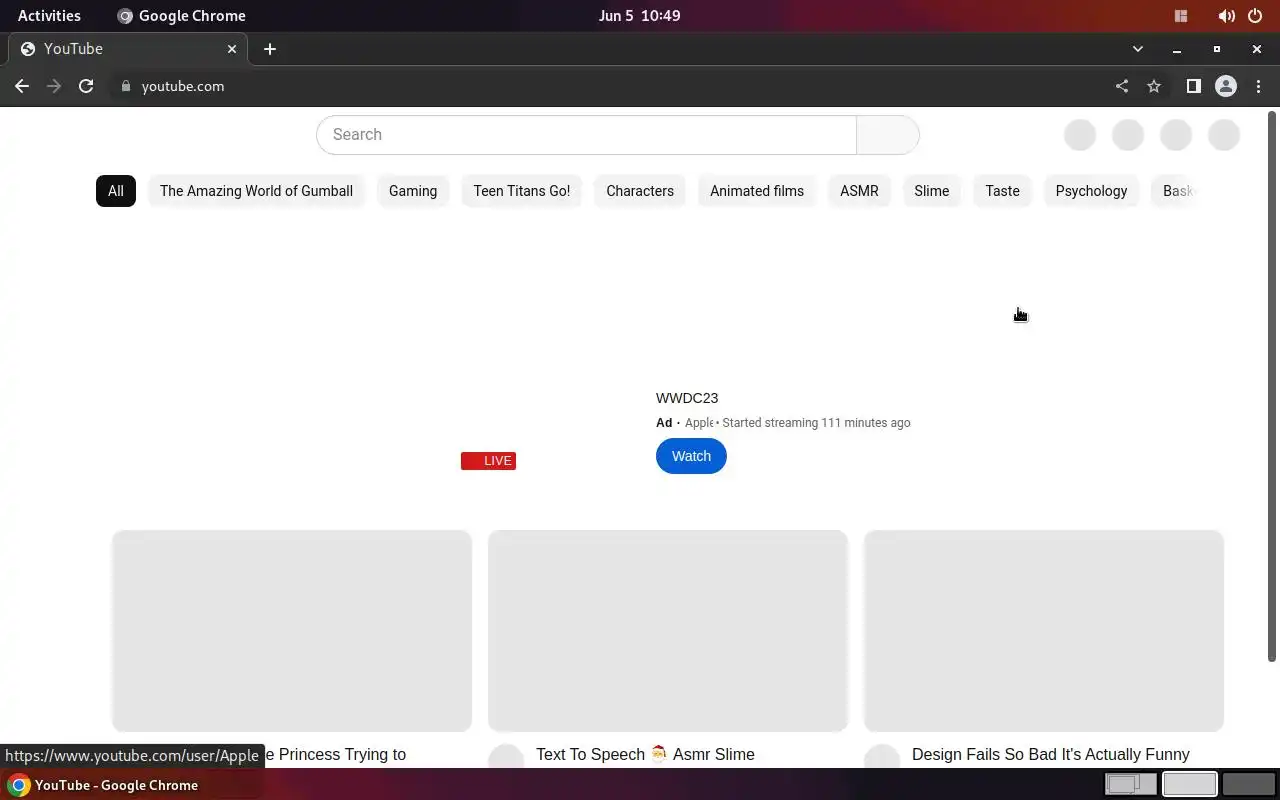
Task: Switch to the second workspace thumbnail
Action: [1190, 785]
